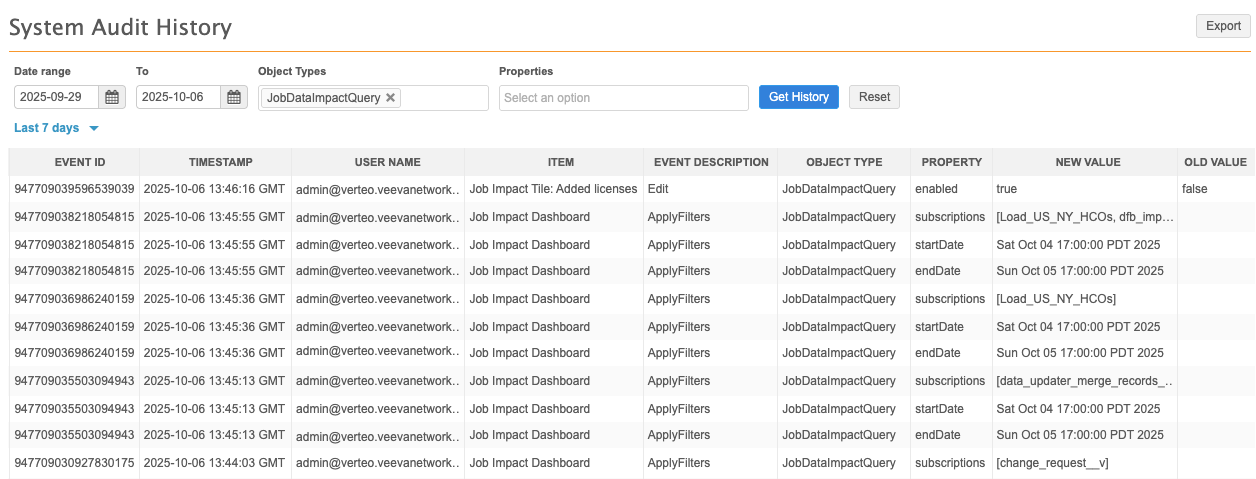Remove JobDataImpactQuery object type tag
Image resolution: width=1256 pixels, height=479 pixels.
coord(391,98)
